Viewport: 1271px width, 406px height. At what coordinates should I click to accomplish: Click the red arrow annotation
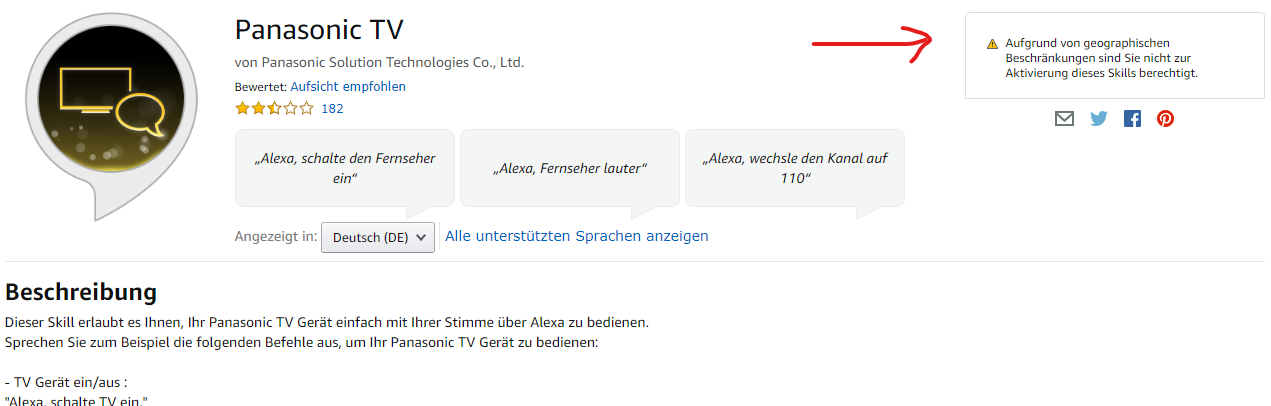[872, 43]
